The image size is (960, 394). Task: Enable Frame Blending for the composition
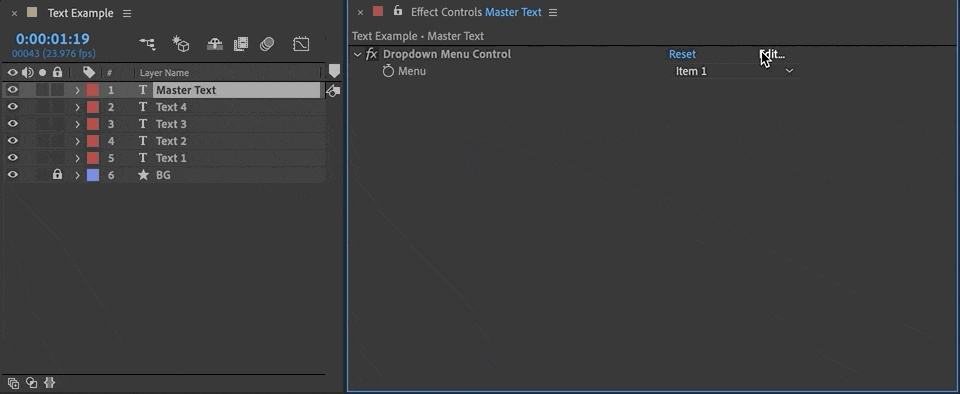pyautogui.click(x=241, y=44)
